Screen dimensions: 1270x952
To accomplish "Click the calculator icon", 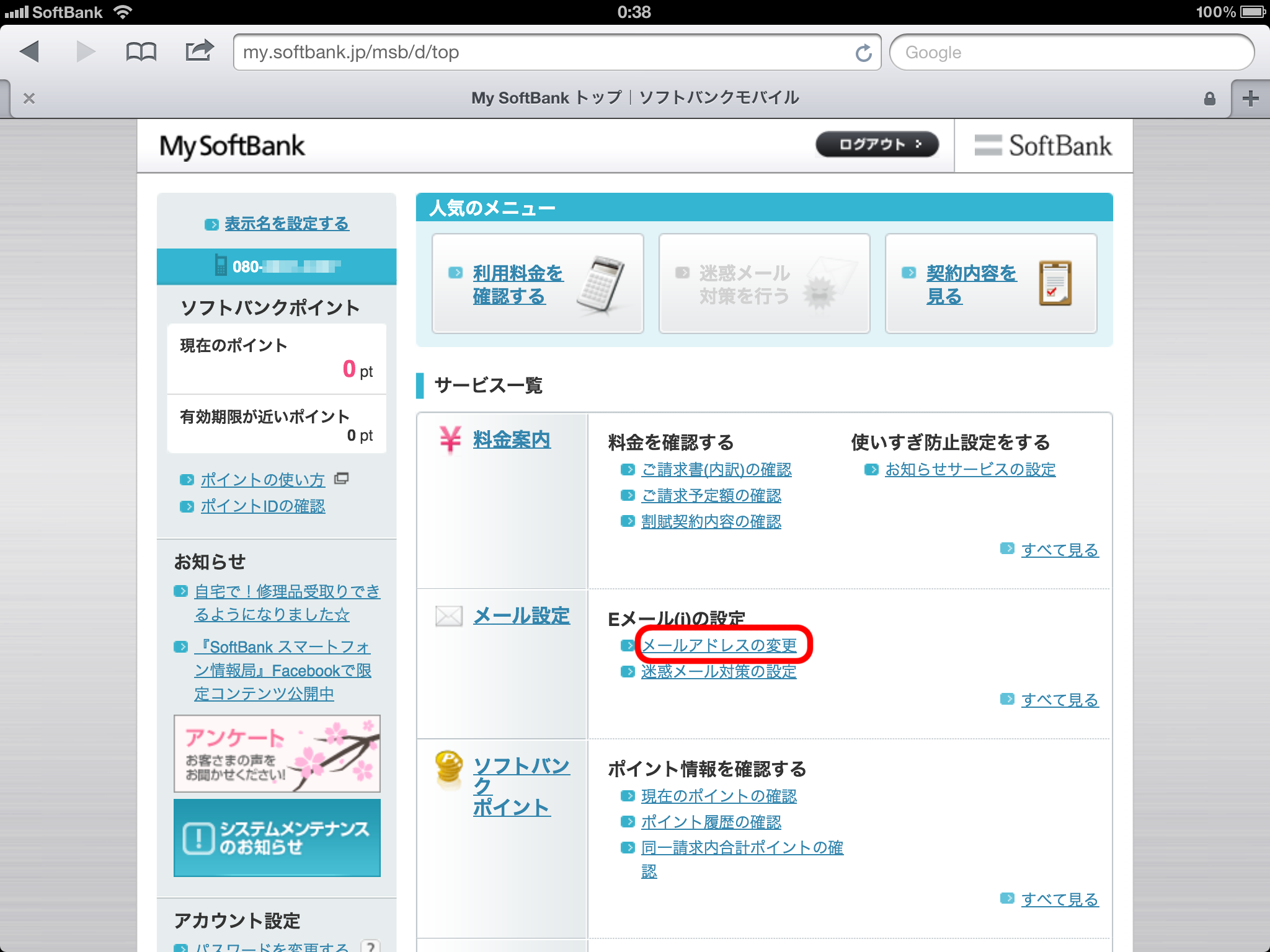I will (x=600, y=283).
